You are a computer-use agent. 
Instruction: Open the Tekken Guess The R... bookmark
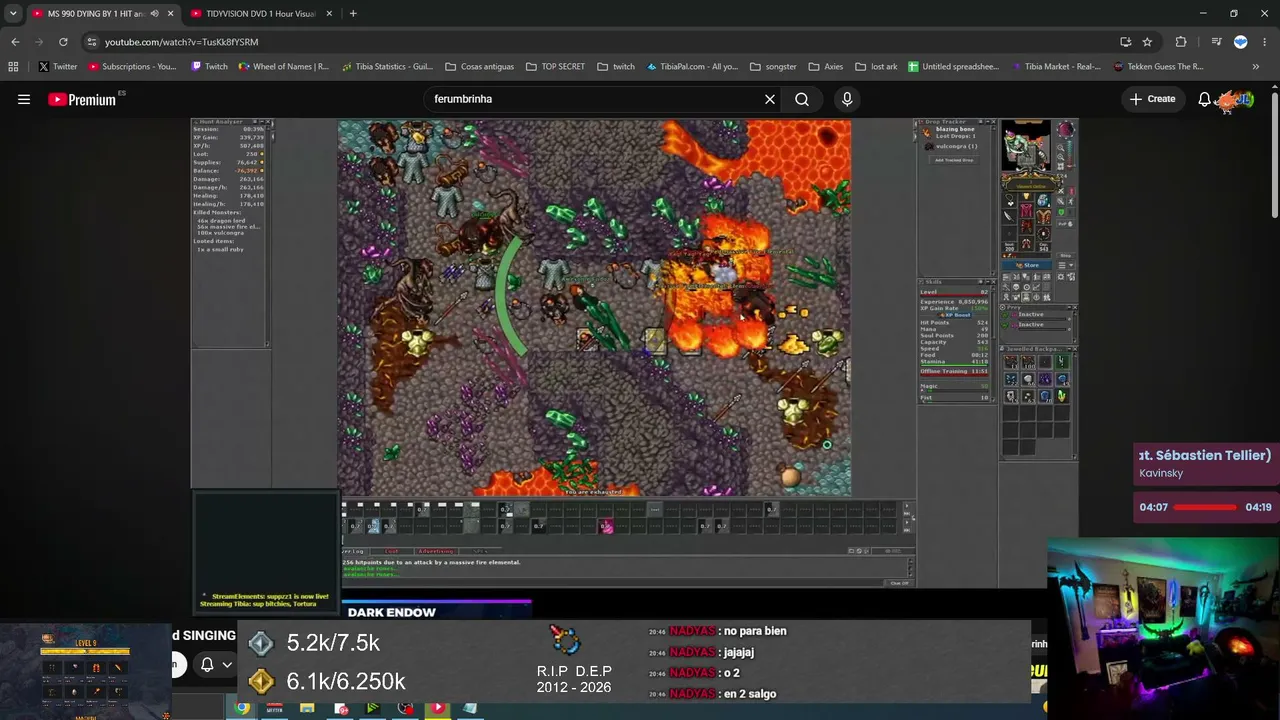click(1159, 67)
